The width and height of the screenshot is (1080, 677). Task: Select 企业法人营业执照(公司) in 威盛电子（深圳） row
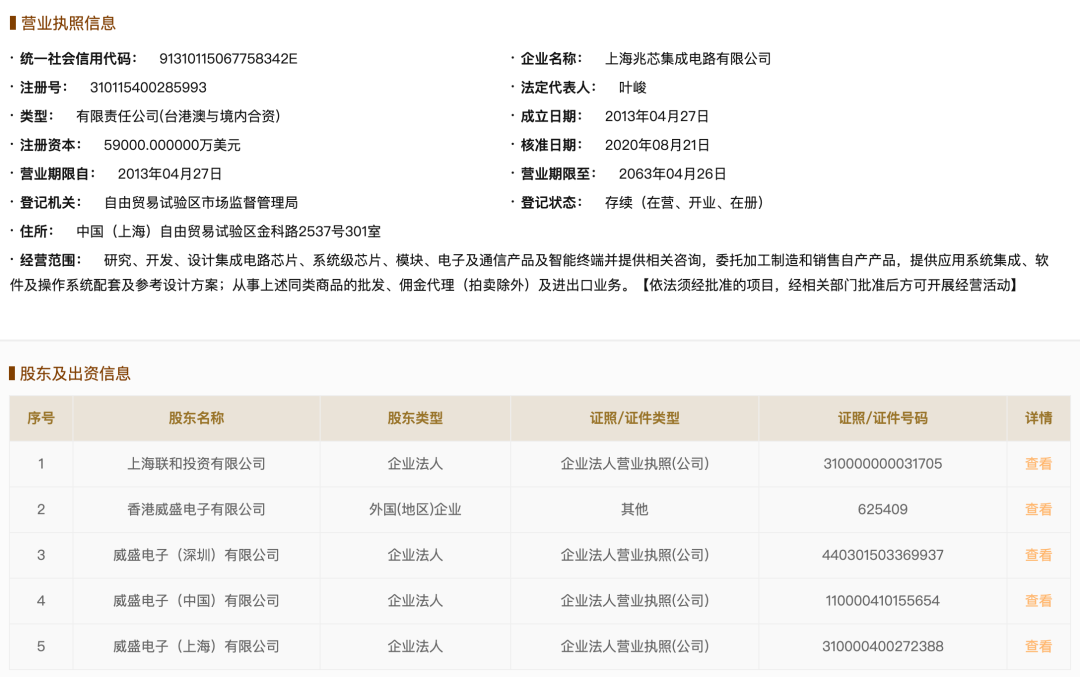click(634, 555)
